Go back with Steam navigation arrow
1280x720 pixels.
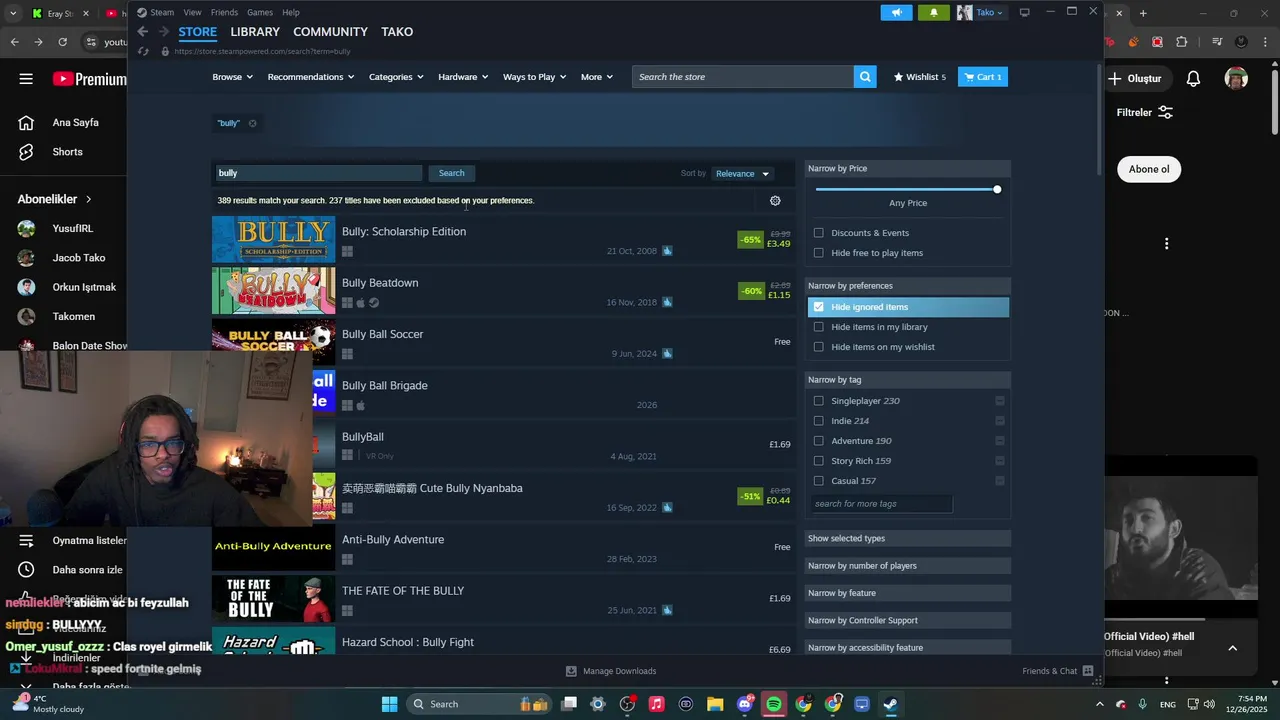click(x=143, y=32)
